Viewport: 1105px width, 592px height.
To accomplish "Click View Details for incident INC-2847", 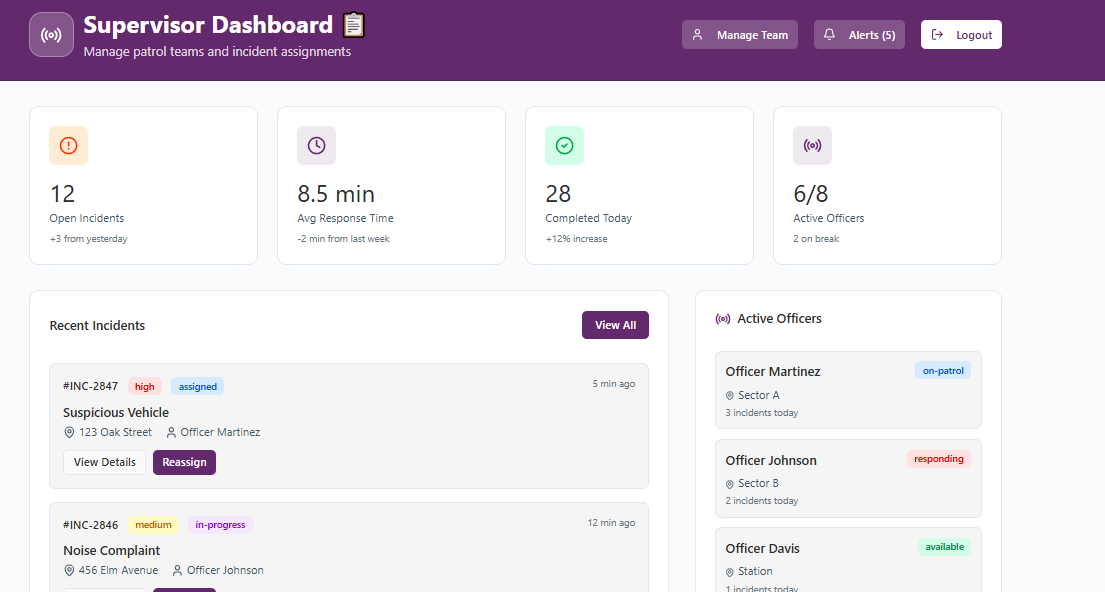I will click(x=104, y=462).
